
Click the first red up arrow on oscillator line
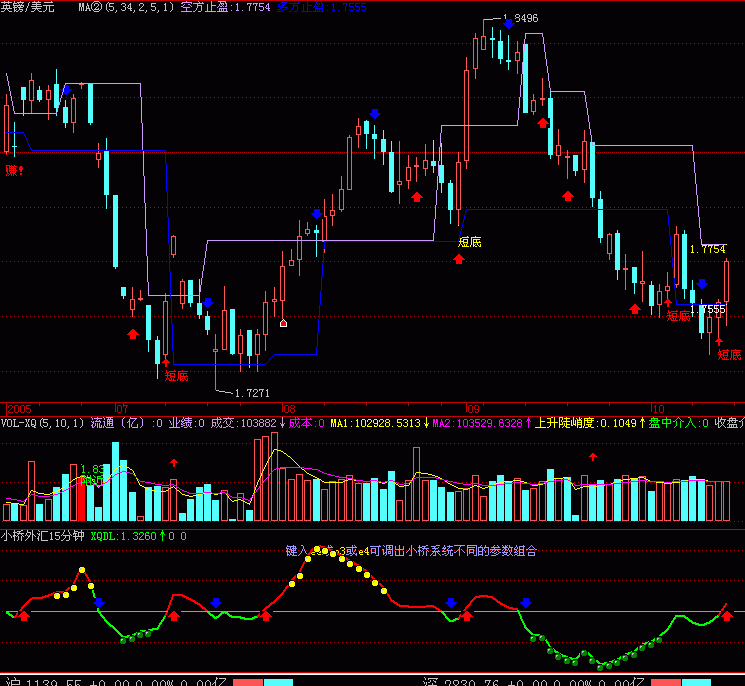point(25,615)
